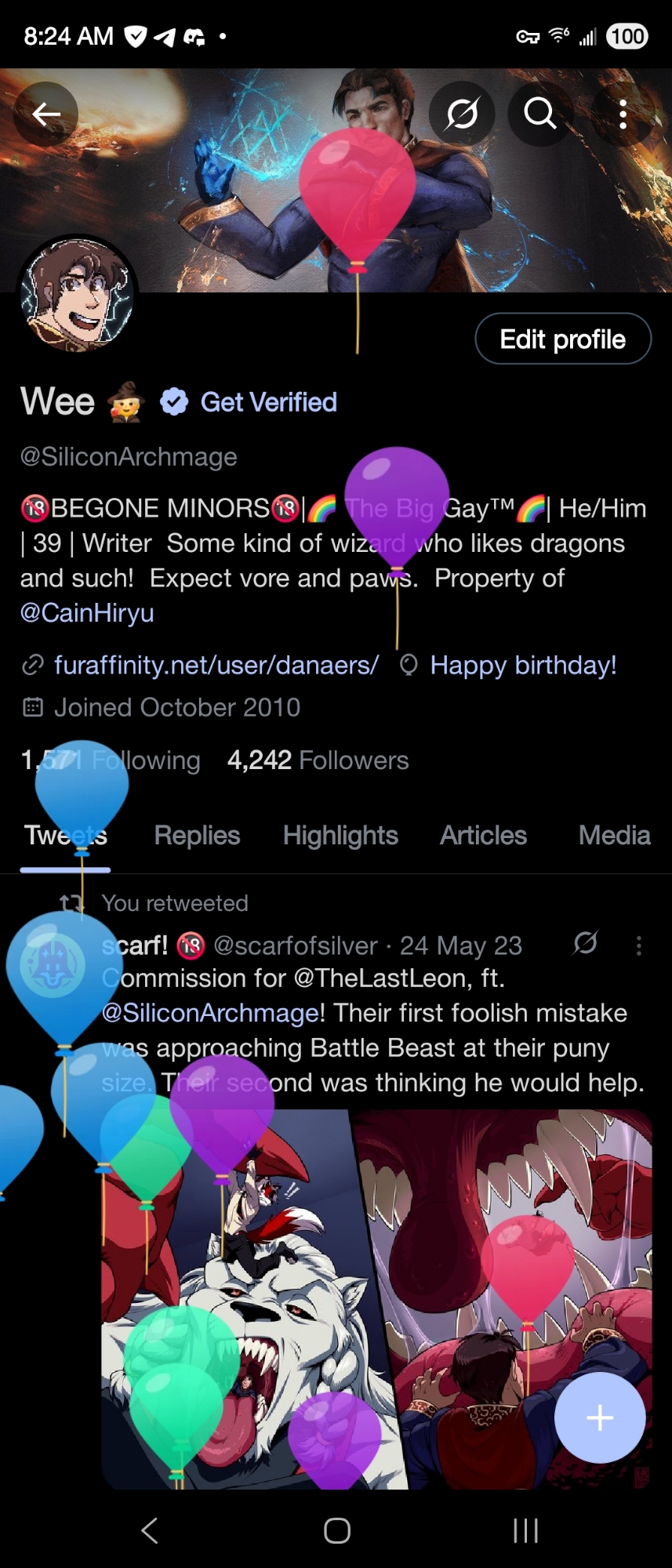
Task: Select the Media tab
Action: pos(615,836)
